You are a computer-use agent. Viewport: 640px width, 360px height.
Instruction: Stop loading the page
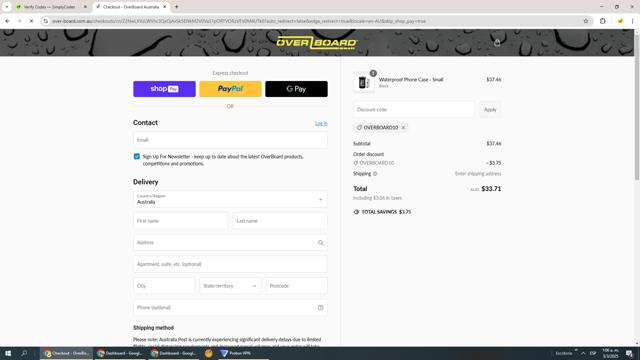31,21
